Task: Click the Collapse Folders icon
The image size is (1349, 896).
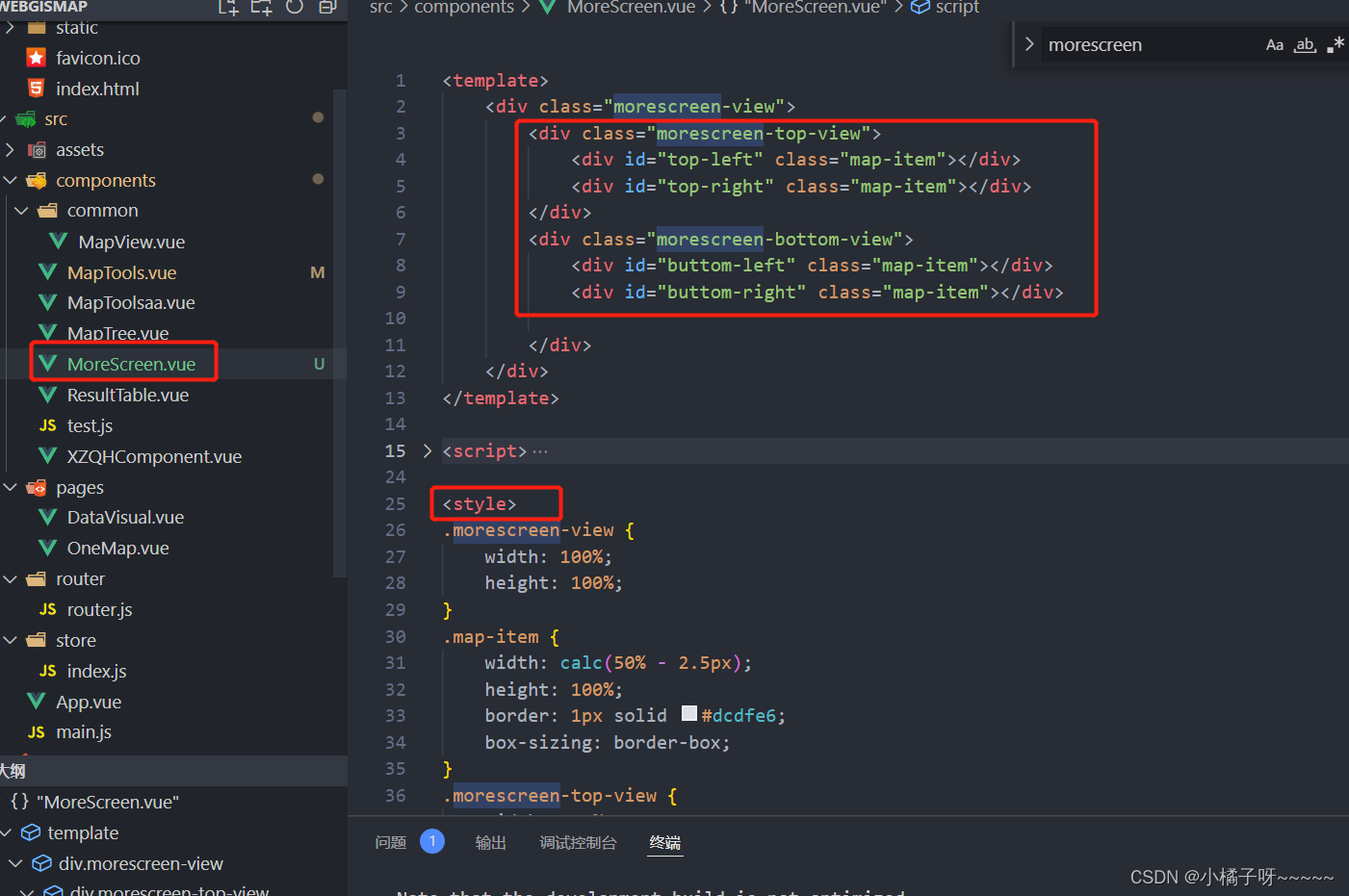Action: tap(327, 8)
